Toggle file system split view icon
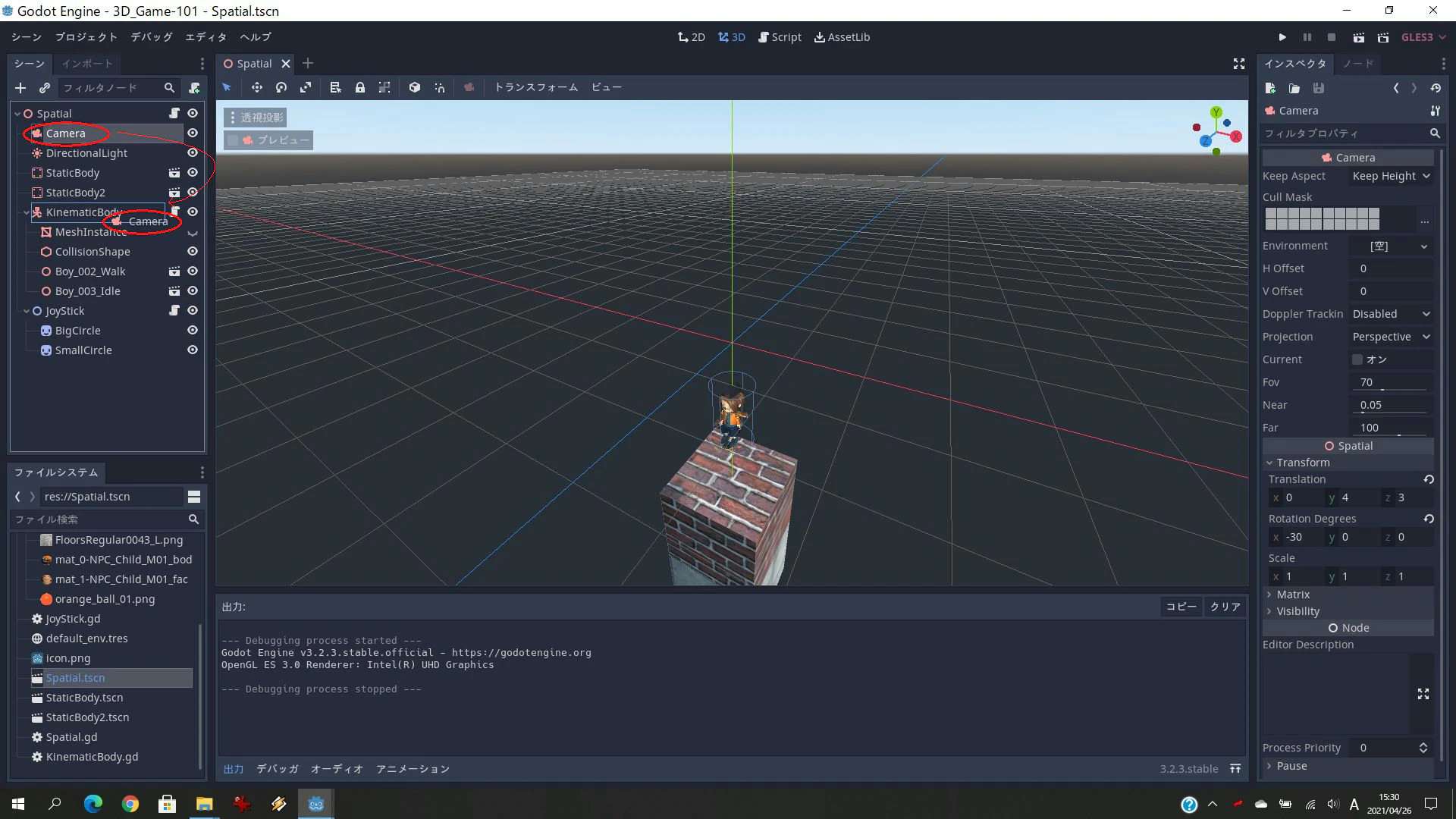 pyautogui.click(x=194, y=497)
